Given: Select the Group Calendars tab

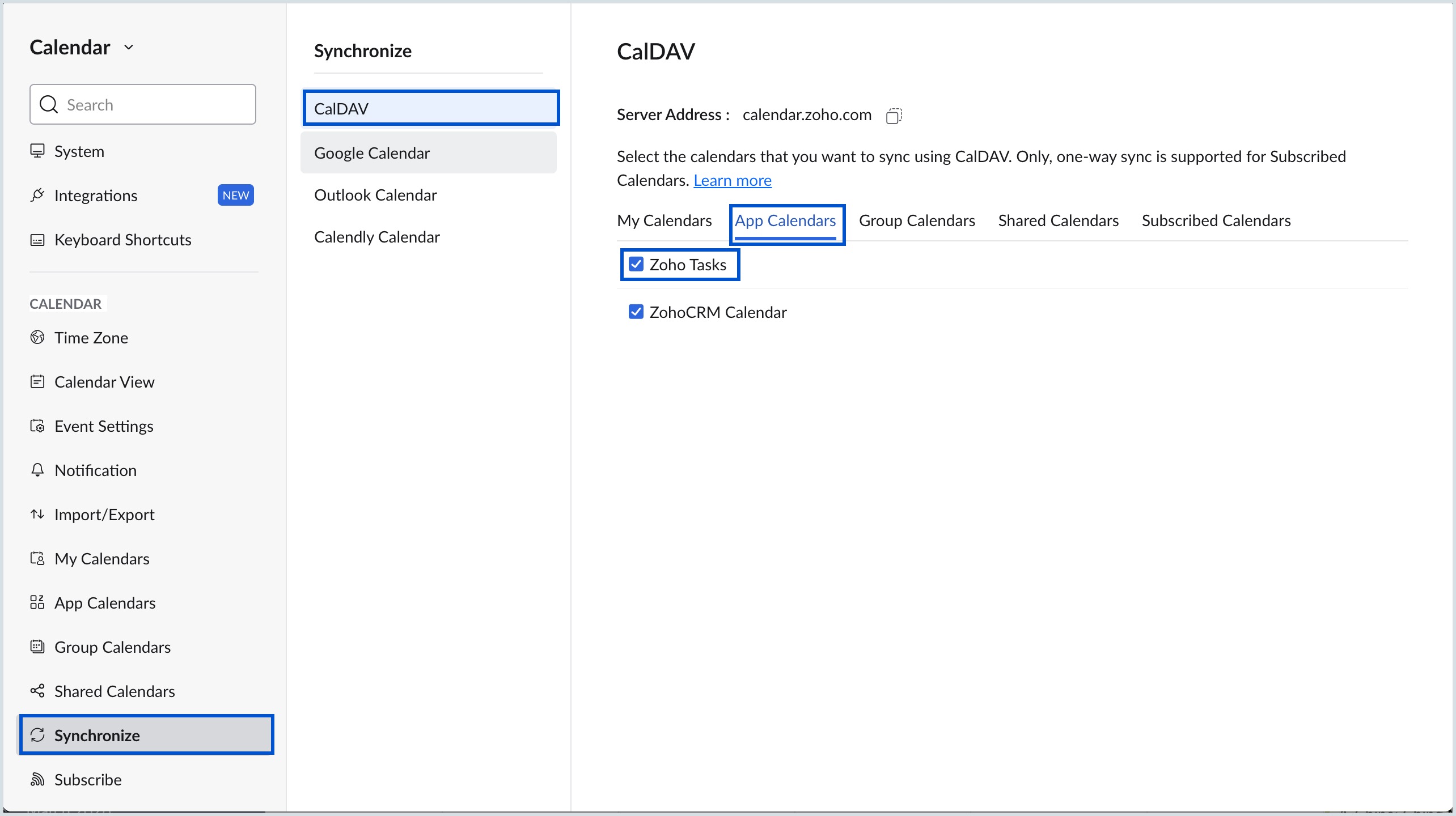Looking at the screenshot, I should (x=916, y=220).
